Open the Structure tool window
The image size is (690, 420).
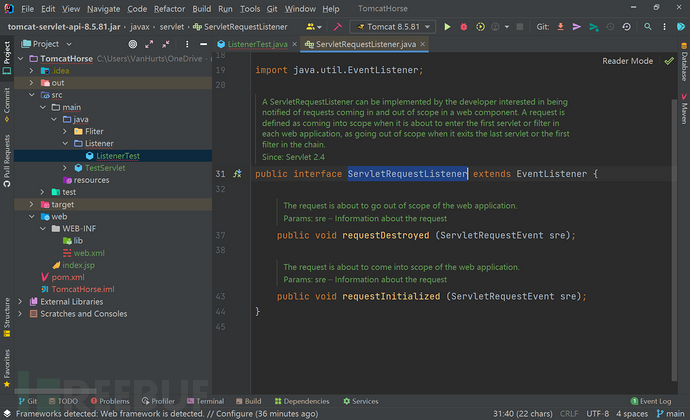coord(7,317)
